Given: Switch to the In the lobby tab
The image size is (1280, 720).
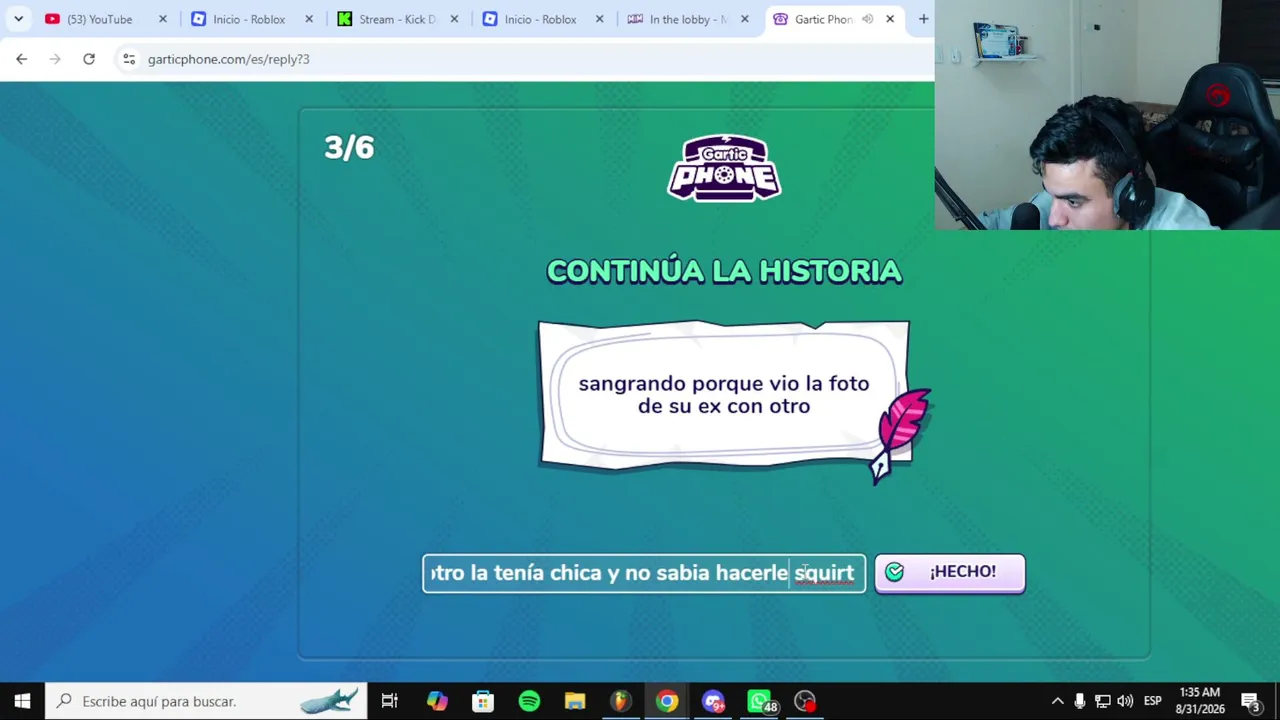Looking at the screenshot, I should pyautogui.click(x=688, y=19).
